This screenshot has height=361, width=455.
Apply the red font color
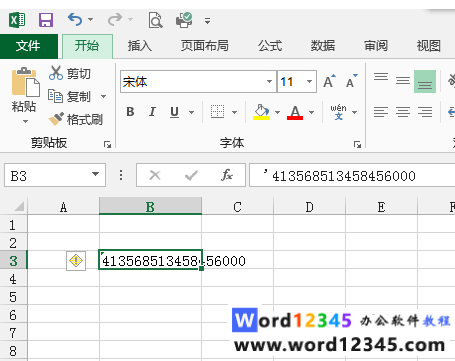[x=295, y=112]
